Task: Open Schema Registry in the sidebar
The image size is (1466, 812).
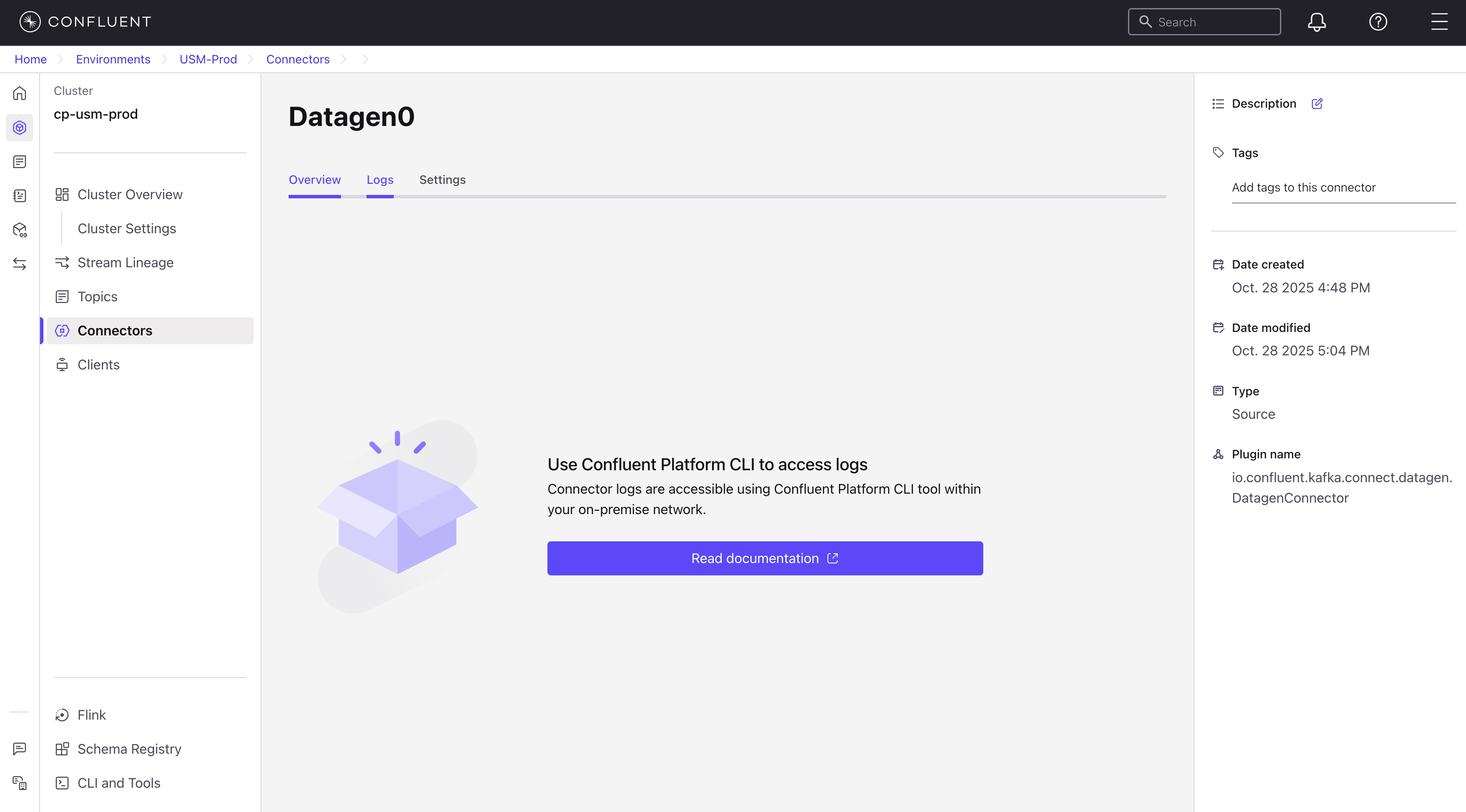Action: 129,749
